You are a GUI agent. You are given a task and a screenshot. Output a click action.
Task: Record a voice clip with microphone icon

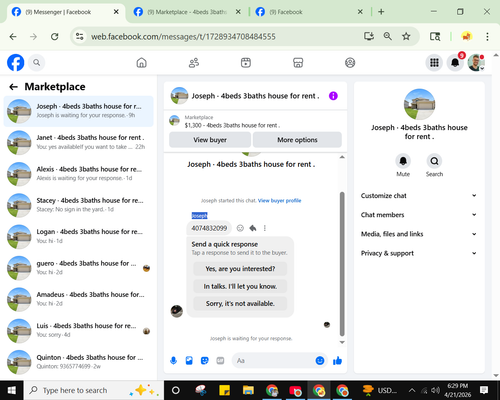pyautogui.click(x=173, y=361)
